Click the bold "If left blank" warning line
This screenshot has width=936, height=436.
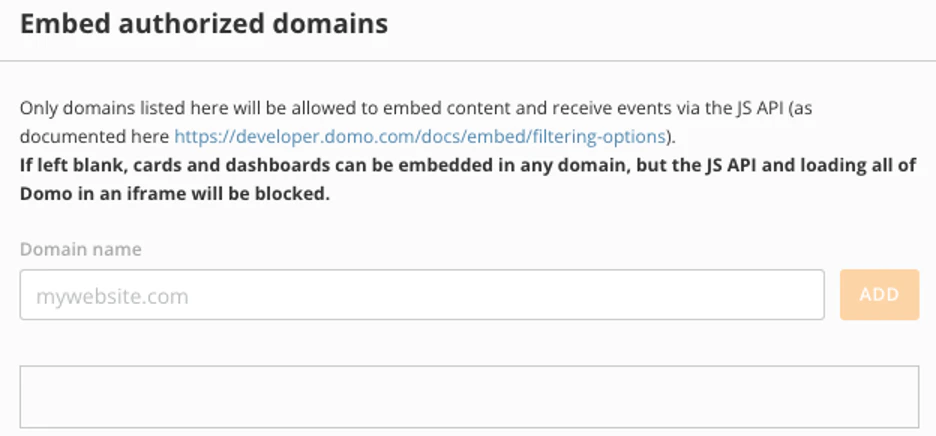click(x=468, y=165)
